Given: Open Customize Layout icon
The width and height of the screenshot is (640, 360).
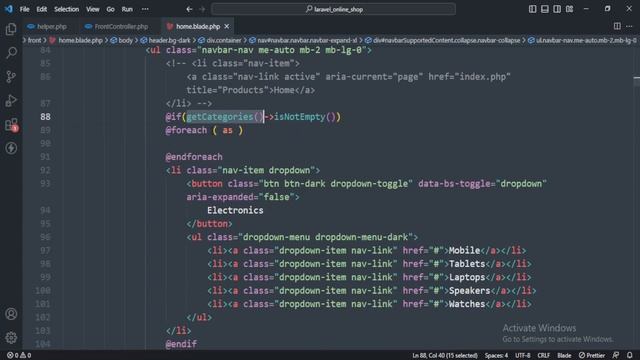Looking at the screenshot, I should click(569, 9).
